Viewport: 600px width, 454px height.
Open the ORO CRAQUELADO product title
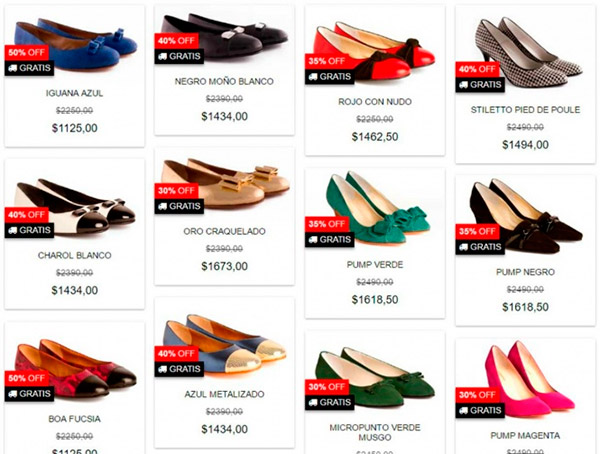[x=224, y=231]
